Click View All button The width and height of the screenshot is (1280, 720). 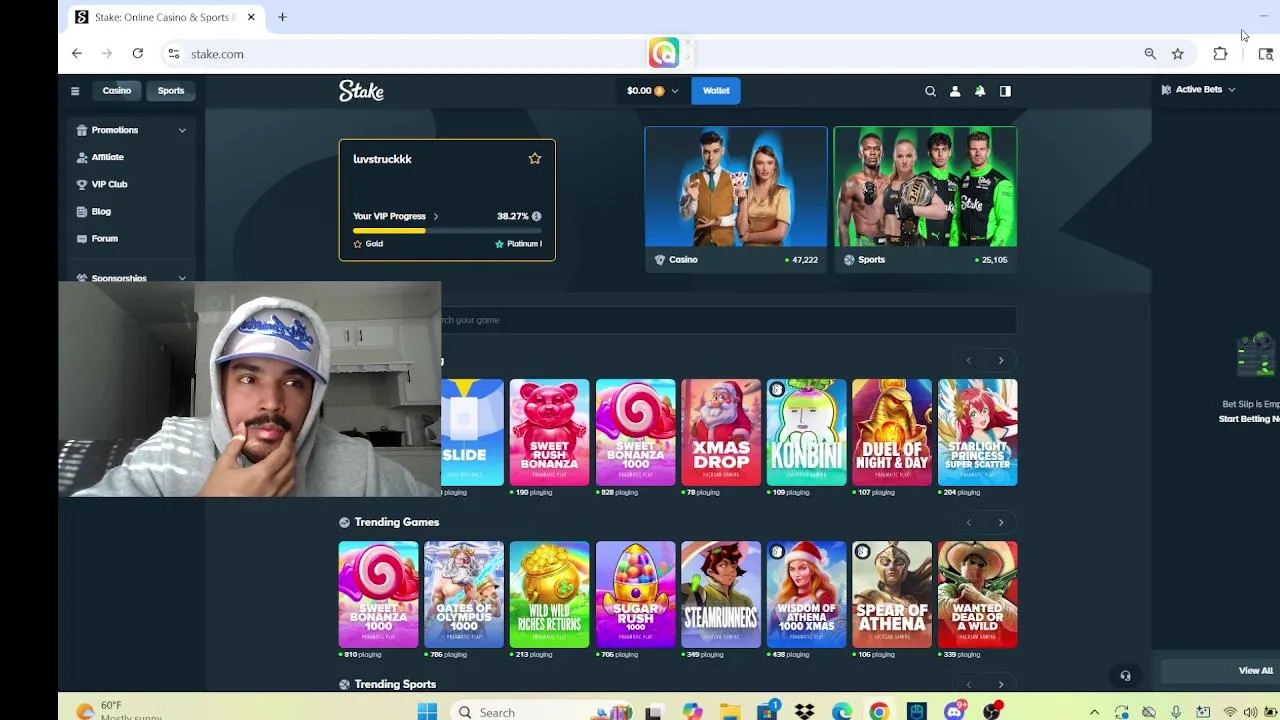click(x=1255, y=671)
